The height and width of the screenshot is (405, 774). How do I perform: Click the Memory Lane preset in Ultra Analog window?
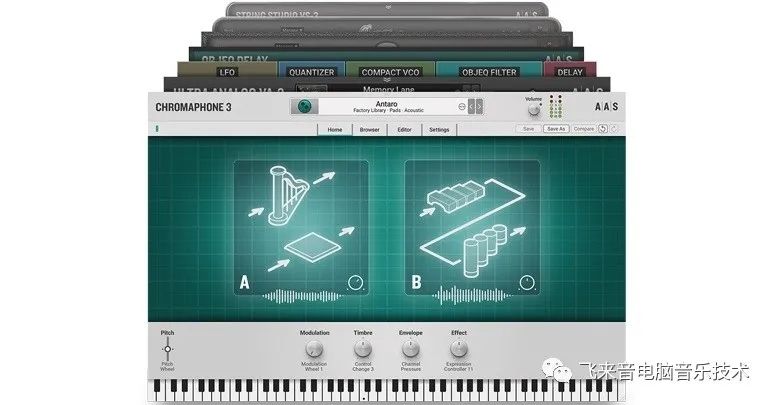tap(388, 89)
